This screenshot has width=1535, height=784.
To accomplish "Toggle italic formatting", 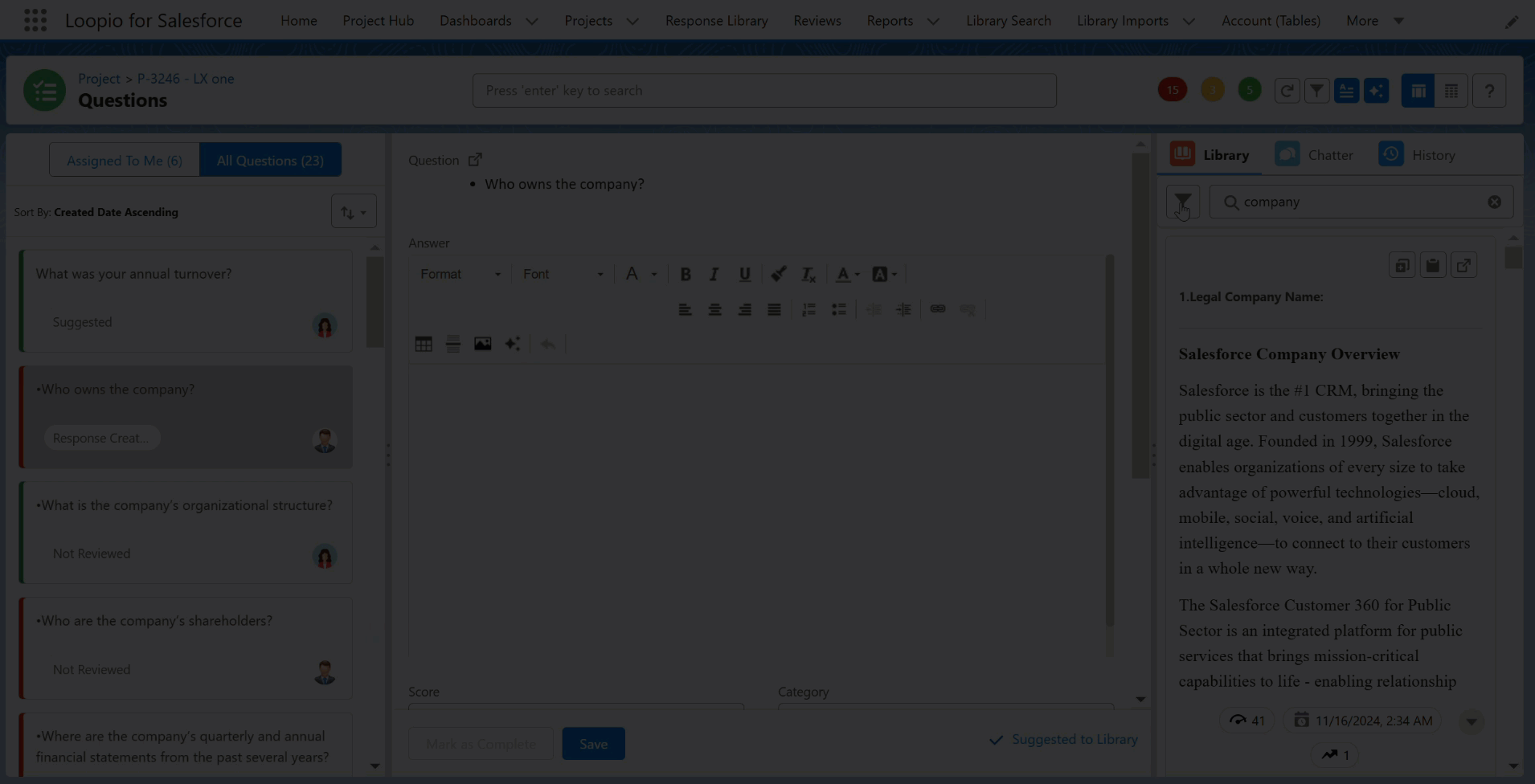I will coord(714,275).
